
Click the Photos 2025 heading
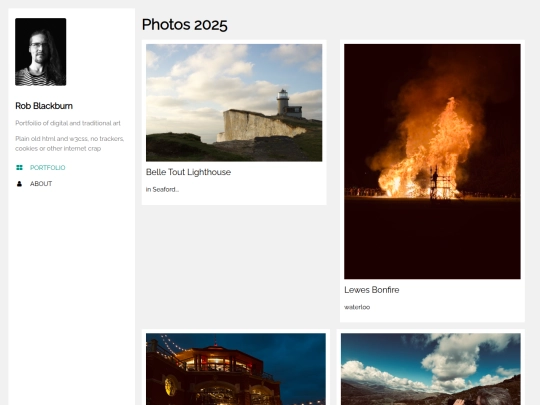point(185,25)
